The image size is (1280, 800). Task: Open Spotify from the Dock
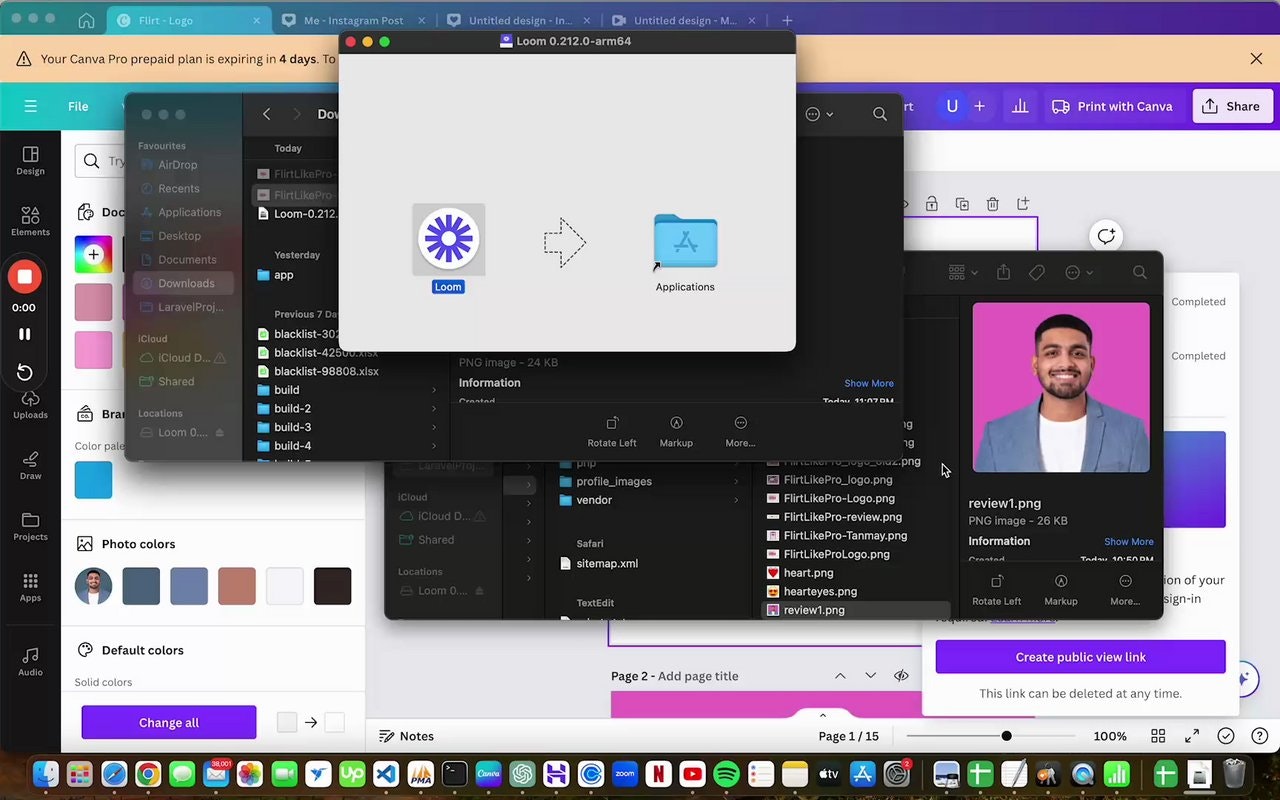(x=727, y=774)
